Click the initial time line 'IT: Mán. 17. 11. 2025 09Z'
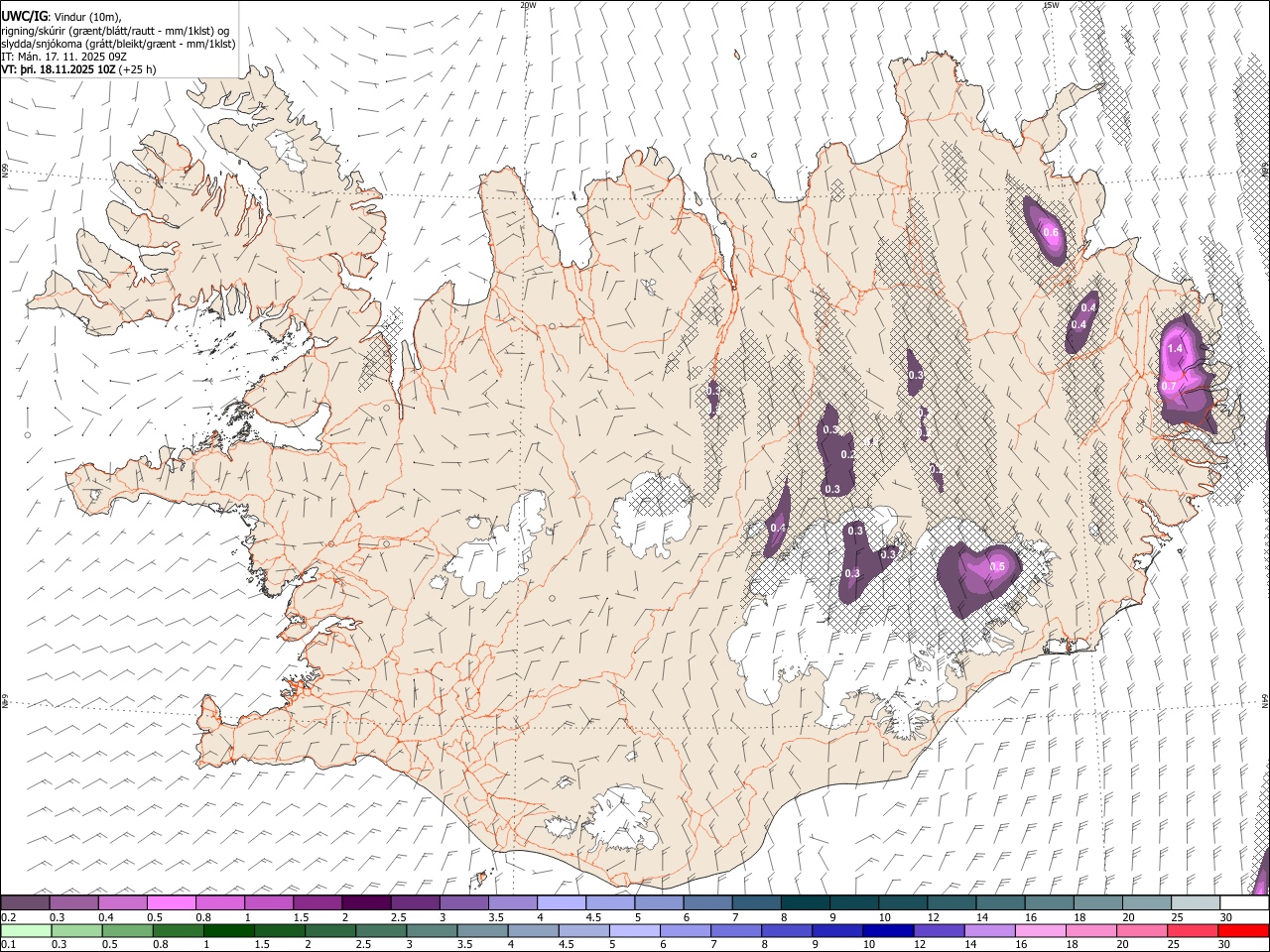1270x952 pixels. tap(64, 57)
